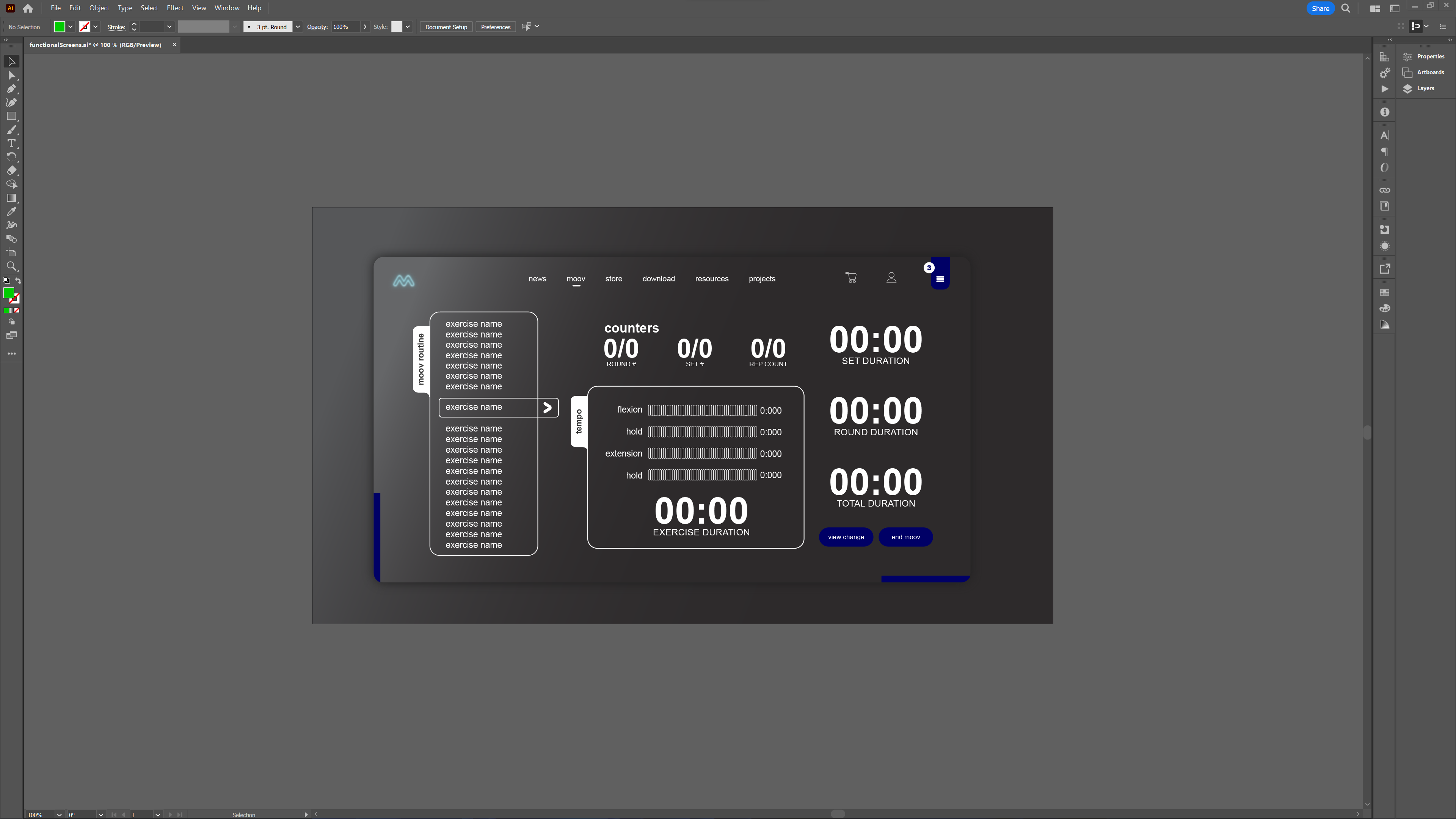Open the Style dropdown
This screenshot has width=1456, height=819.
408,27
